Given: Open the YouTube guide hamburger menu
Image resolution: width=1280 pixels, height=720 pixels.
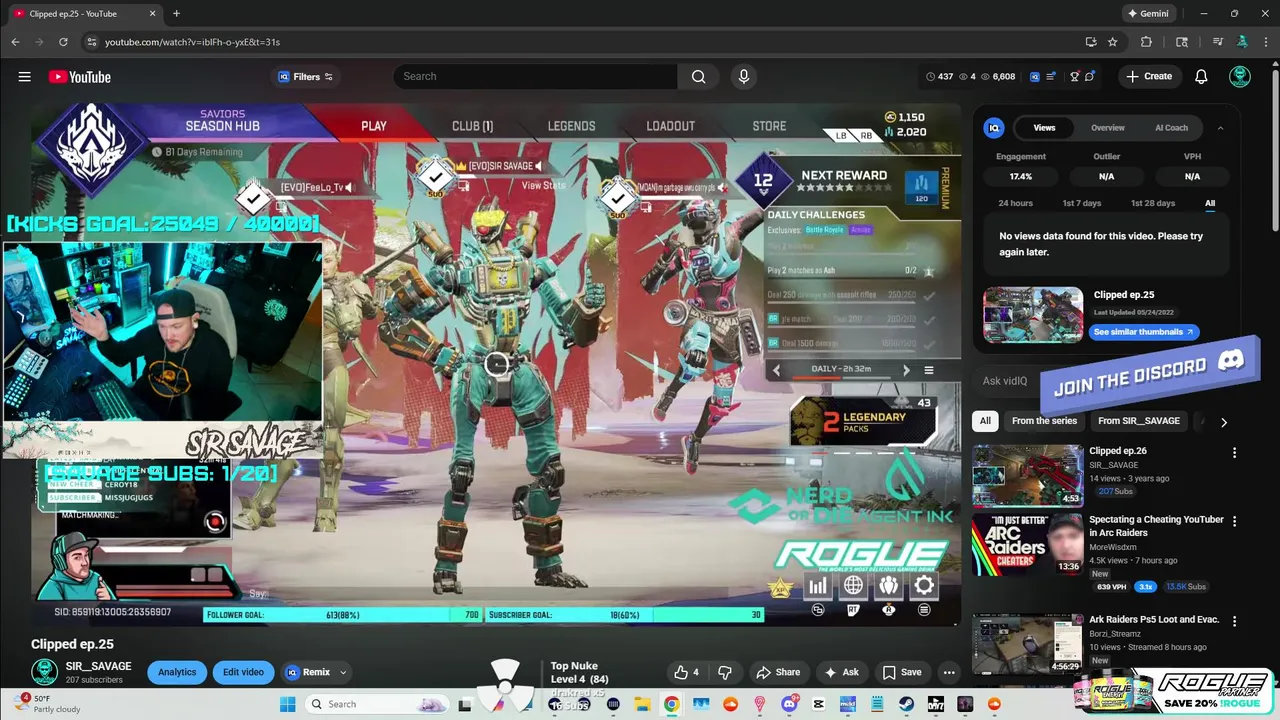Looking at the screenshot, I should [x=24, y=77].
